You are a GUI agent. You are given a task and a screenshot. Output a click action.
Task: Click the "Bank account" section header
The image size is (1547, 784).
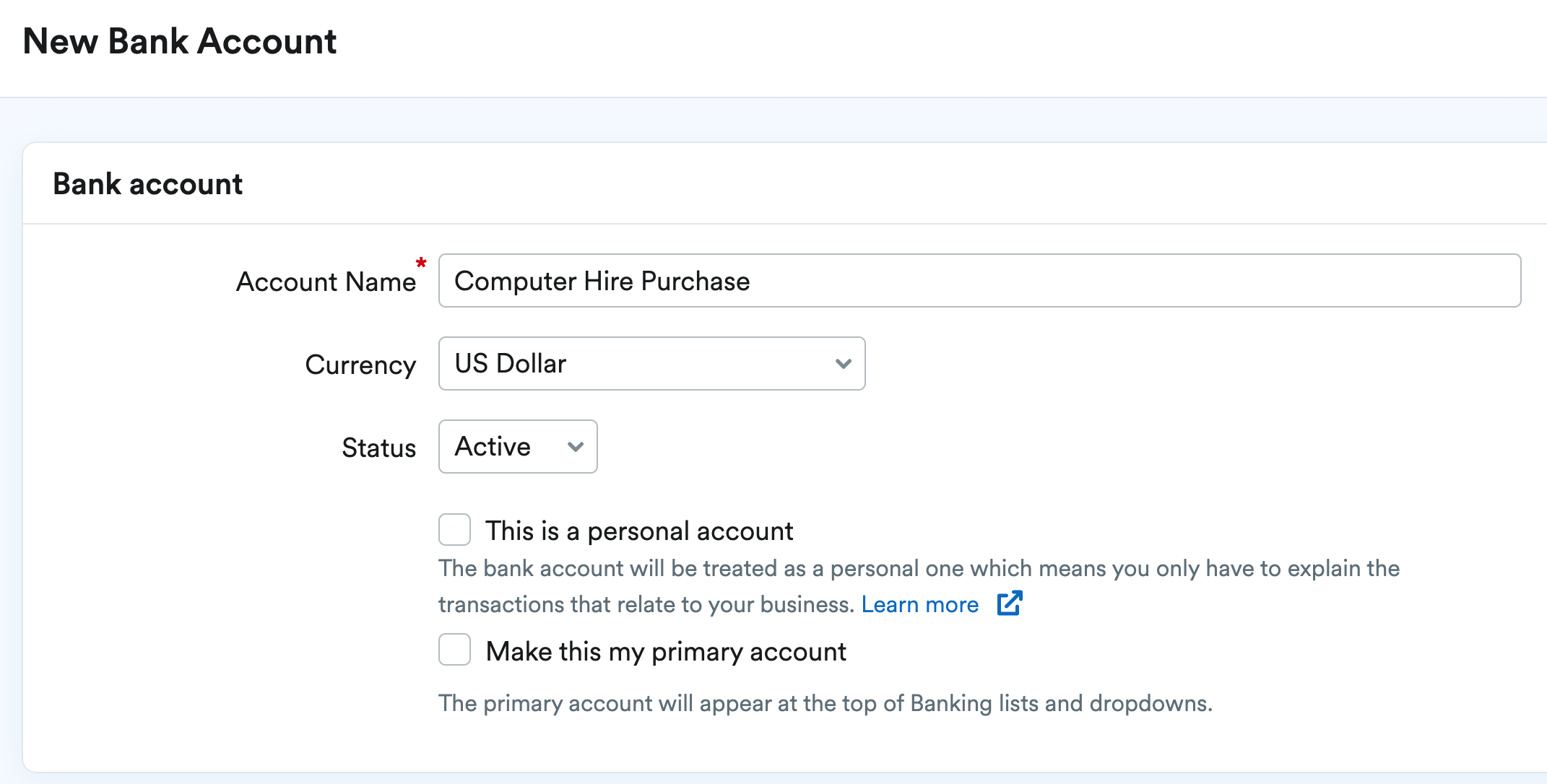tap(147, 184)
